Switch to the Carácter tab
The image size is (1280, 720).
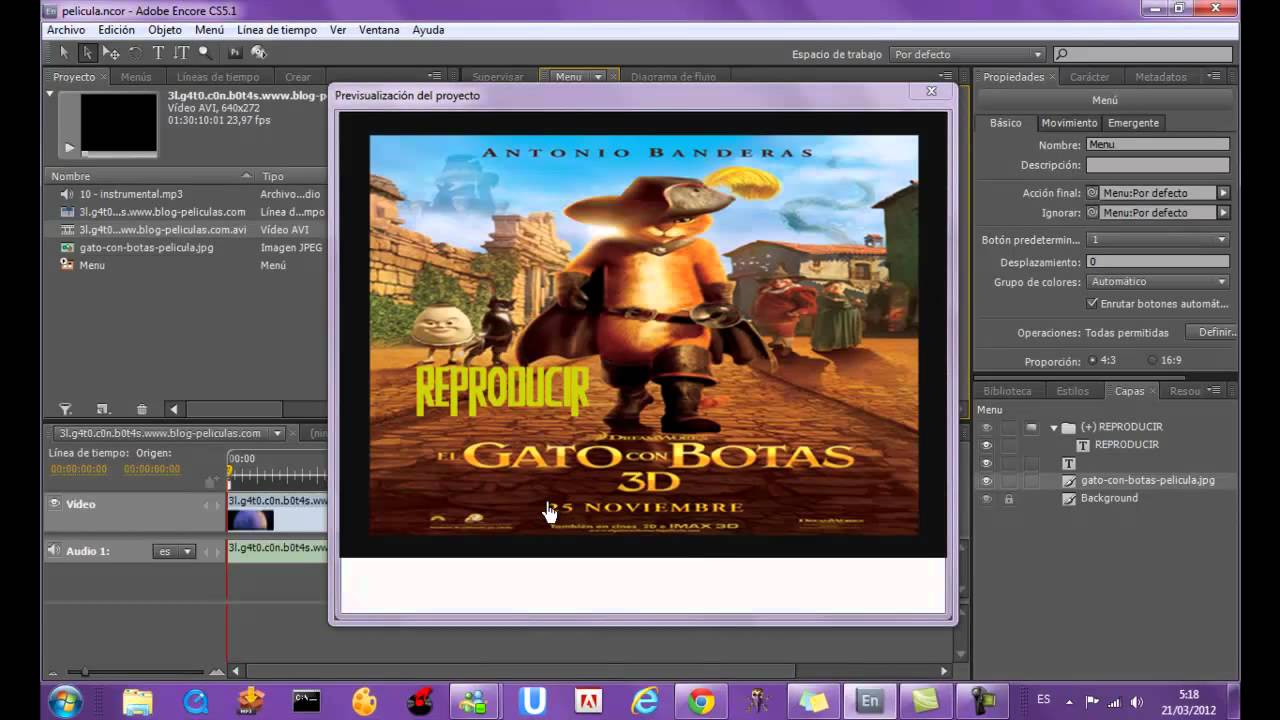(1089, 77)
